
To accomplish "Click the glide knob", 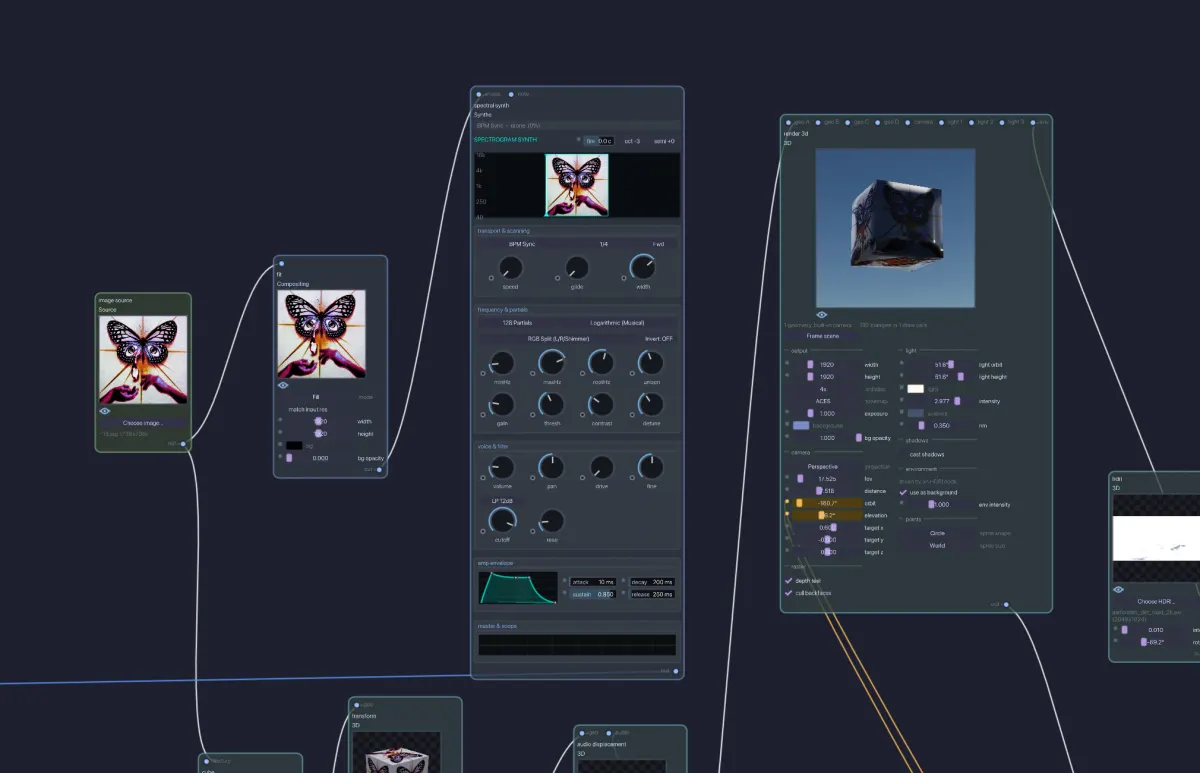I will [x=577, y=268].
